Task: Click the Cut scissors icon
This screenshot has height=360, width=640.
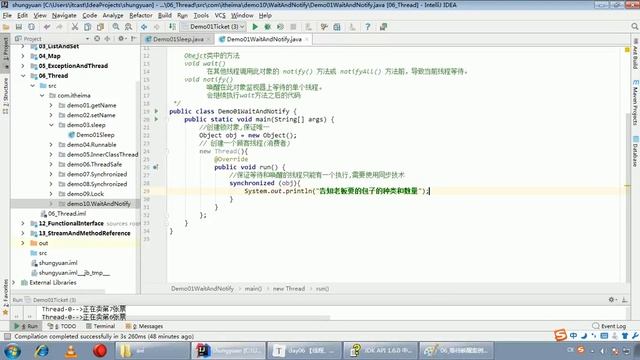Action: (75, 27)
